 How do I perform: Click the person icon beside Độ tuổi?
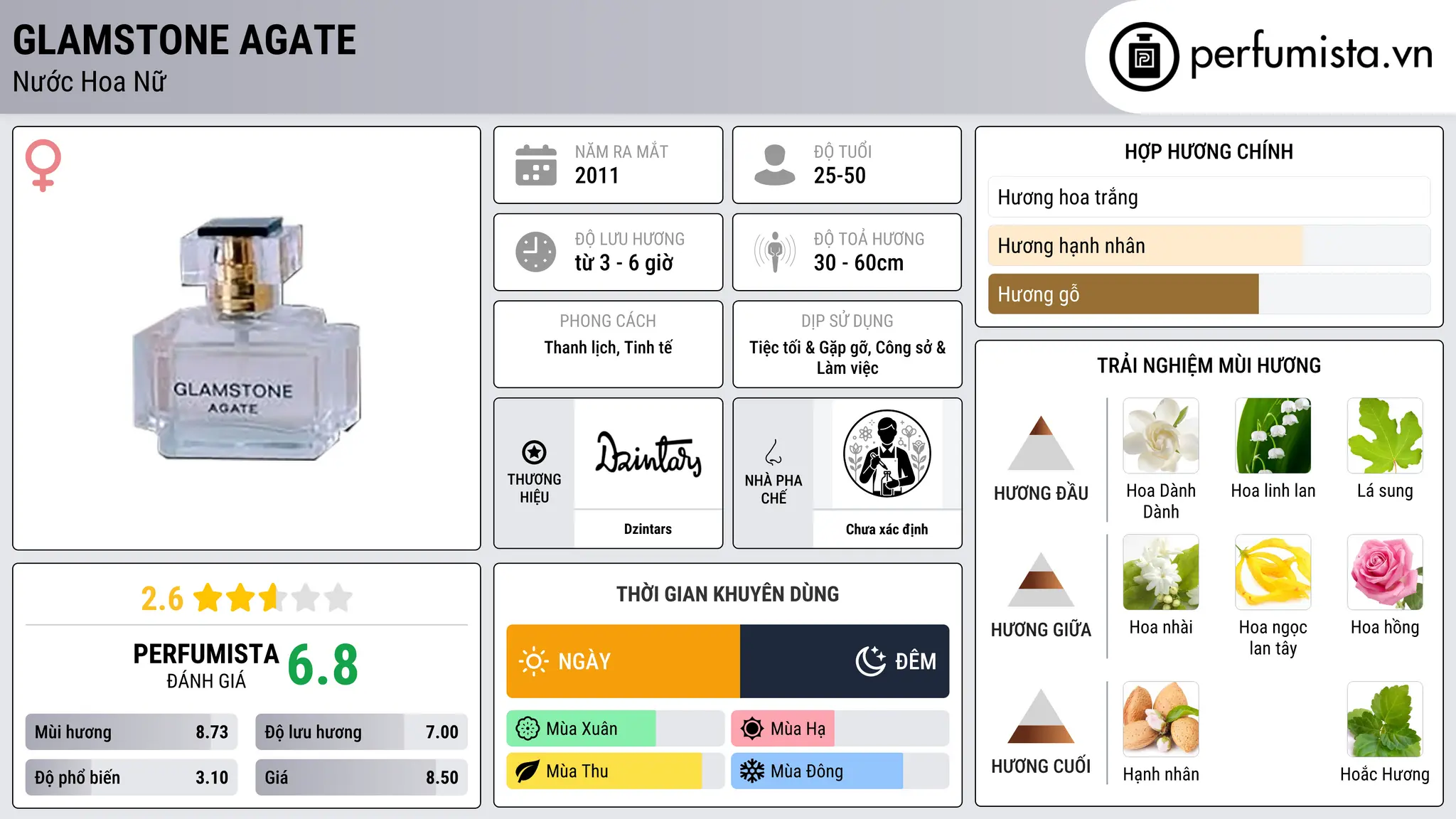coord(774,165)
